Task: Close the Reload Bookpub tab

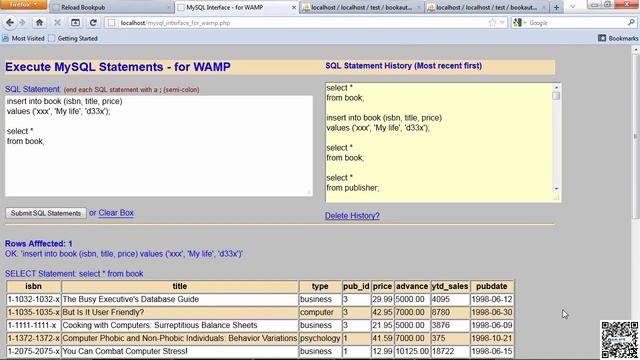Action: pyautogui.click(x=169, y=7)
